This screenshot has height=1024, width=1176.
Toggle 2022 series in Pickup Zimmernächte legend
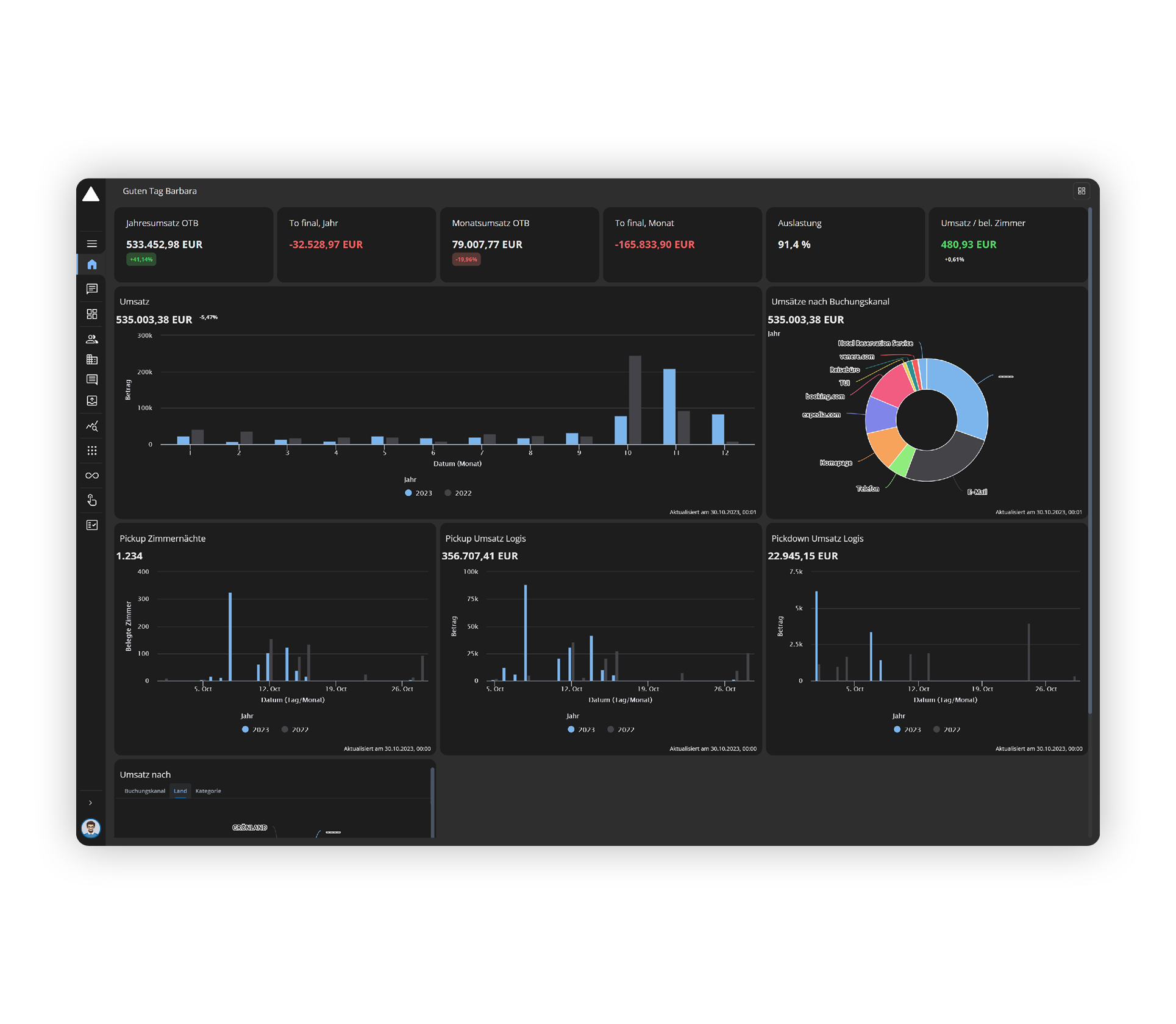(x=296, y=731)
